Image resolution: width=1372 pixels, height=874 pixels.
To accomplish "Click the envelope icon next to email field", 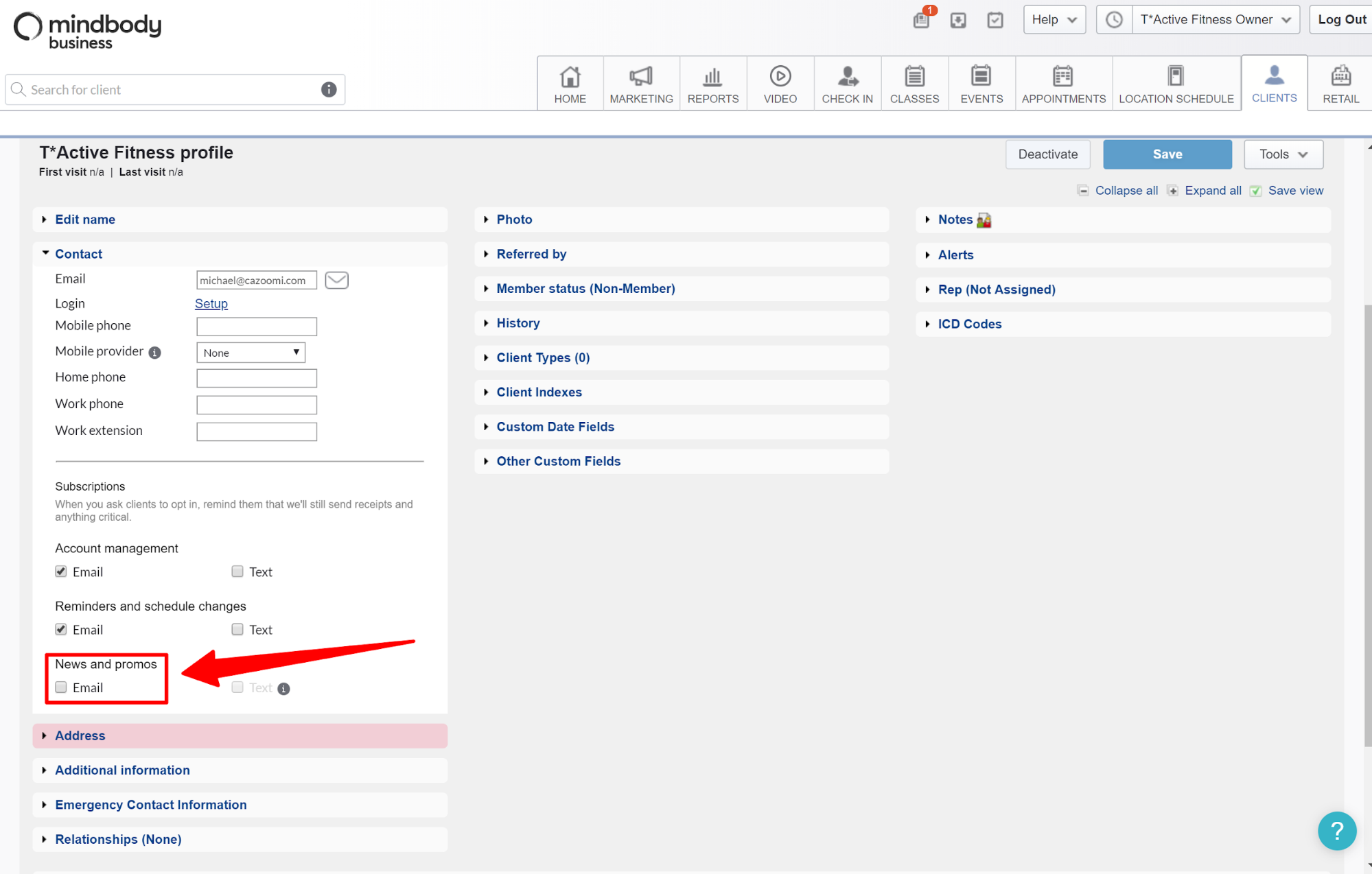I will (x=336, y=280).
